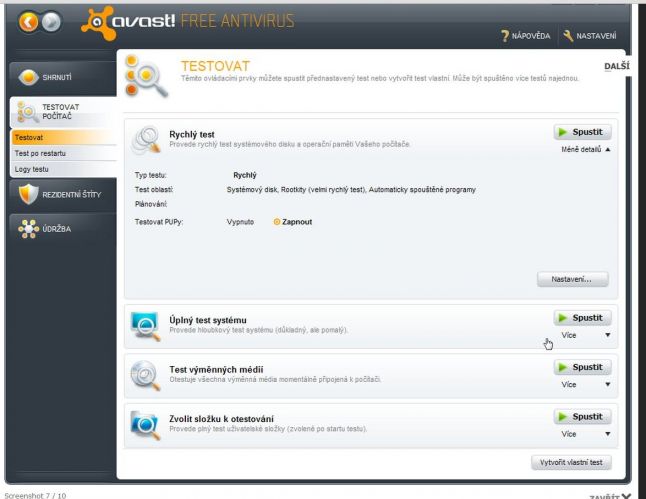Click green play arrow on Úplný test Spustit

click(x=562, y=318)
